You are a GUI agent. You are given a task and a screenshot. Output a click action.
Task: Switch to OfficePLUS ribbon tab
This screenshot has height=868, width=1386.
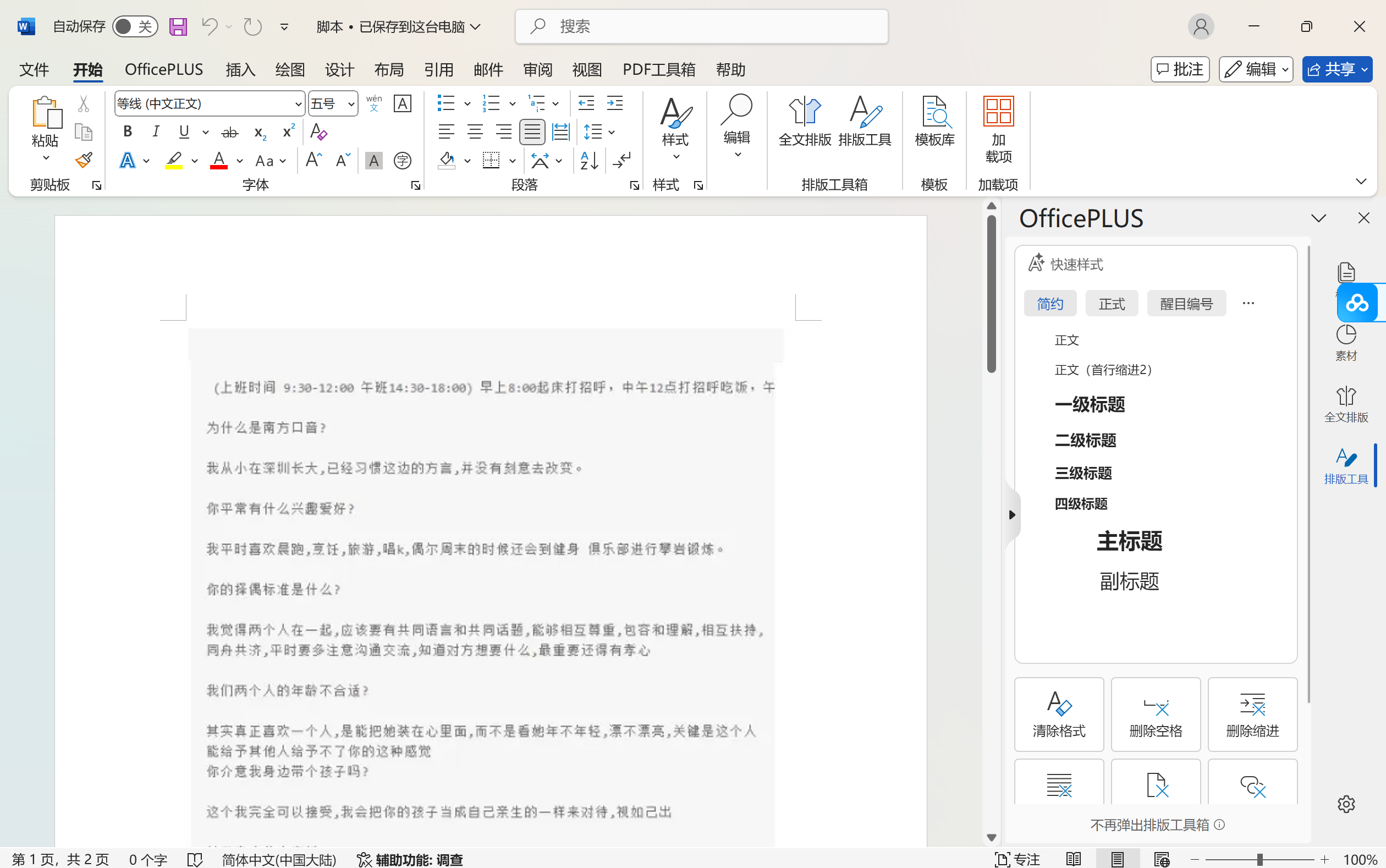point(164,69)
